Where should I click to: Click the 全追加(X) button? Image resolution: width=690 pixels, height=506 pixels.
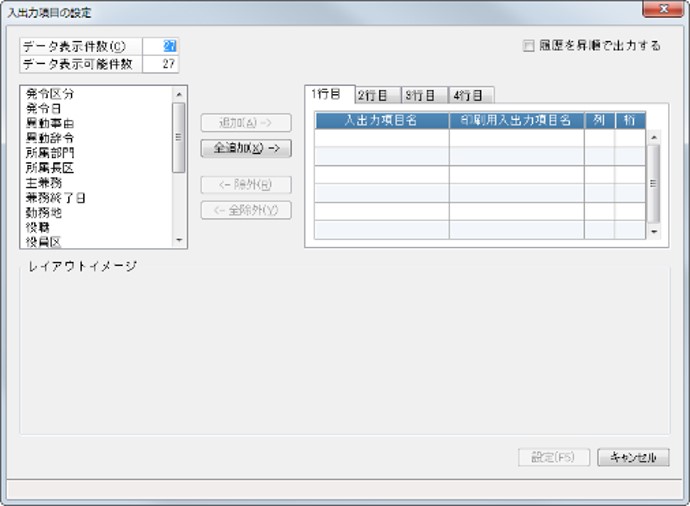(246, 148)
